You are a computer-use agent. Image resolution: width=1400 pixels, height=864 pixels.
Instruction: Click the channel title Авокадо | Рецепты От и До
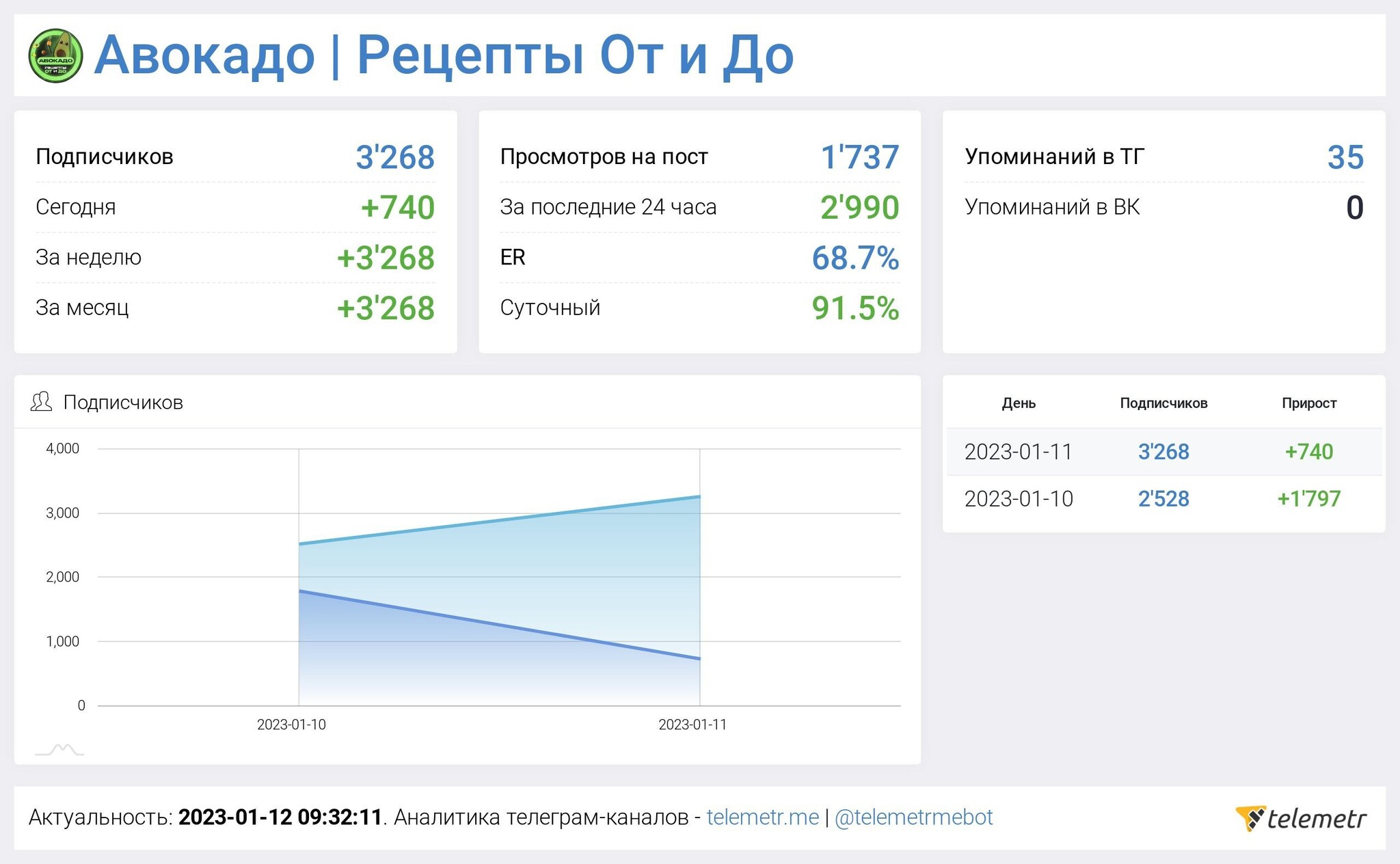click(x=444, y=55)
